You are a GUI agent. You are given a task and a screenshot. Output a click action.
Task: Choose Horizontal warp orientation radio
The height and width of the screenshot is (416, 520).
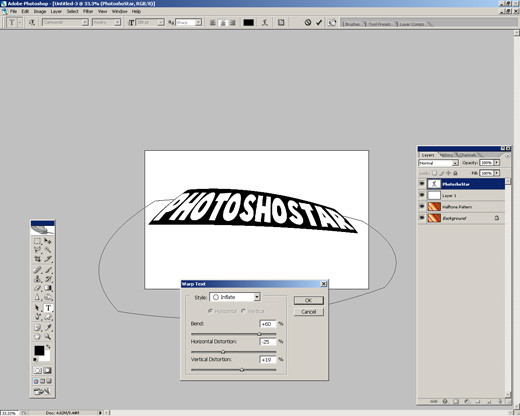click(210, 311)
